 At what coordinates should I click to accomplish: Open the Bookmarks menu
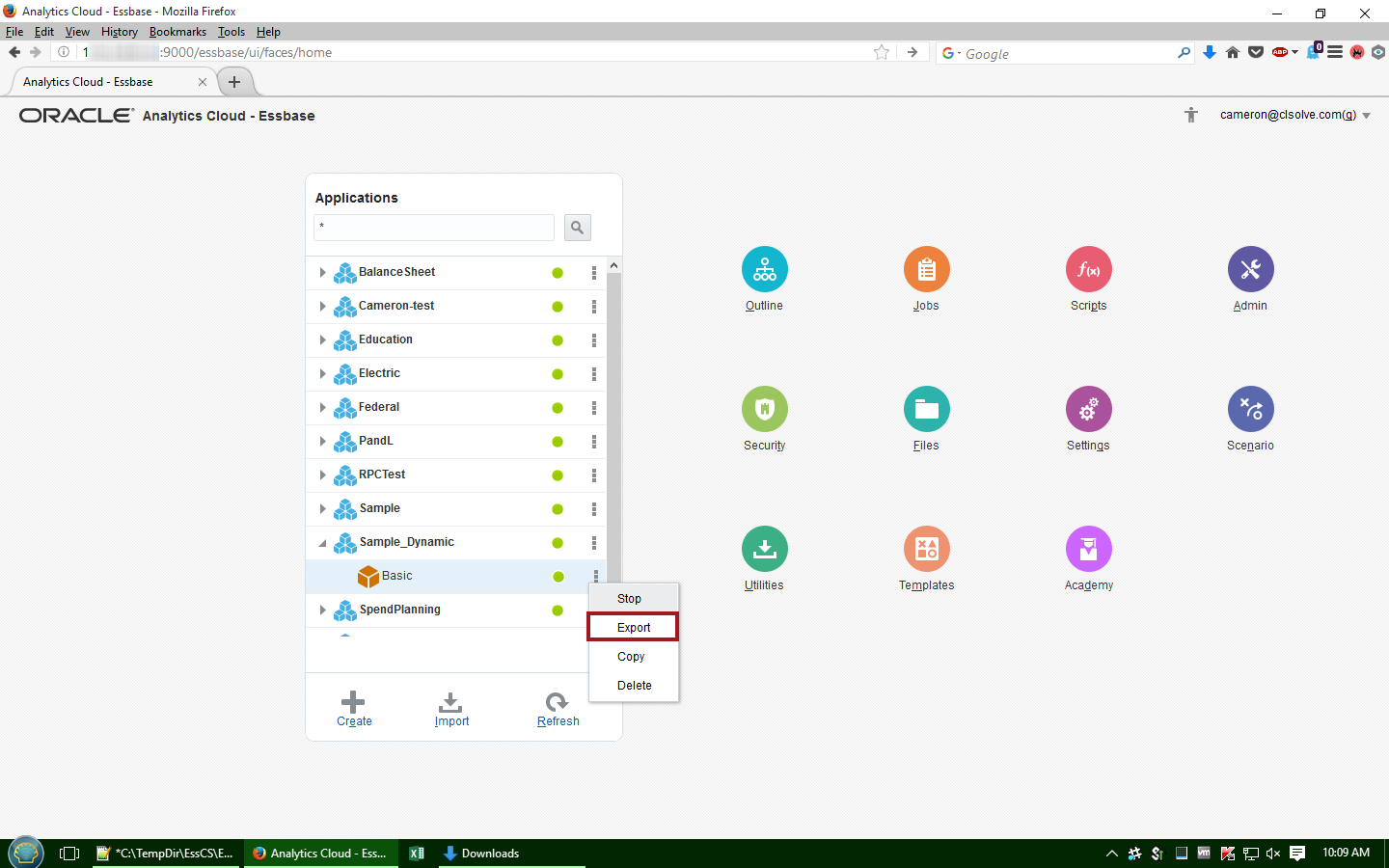[x=177, y=32]
